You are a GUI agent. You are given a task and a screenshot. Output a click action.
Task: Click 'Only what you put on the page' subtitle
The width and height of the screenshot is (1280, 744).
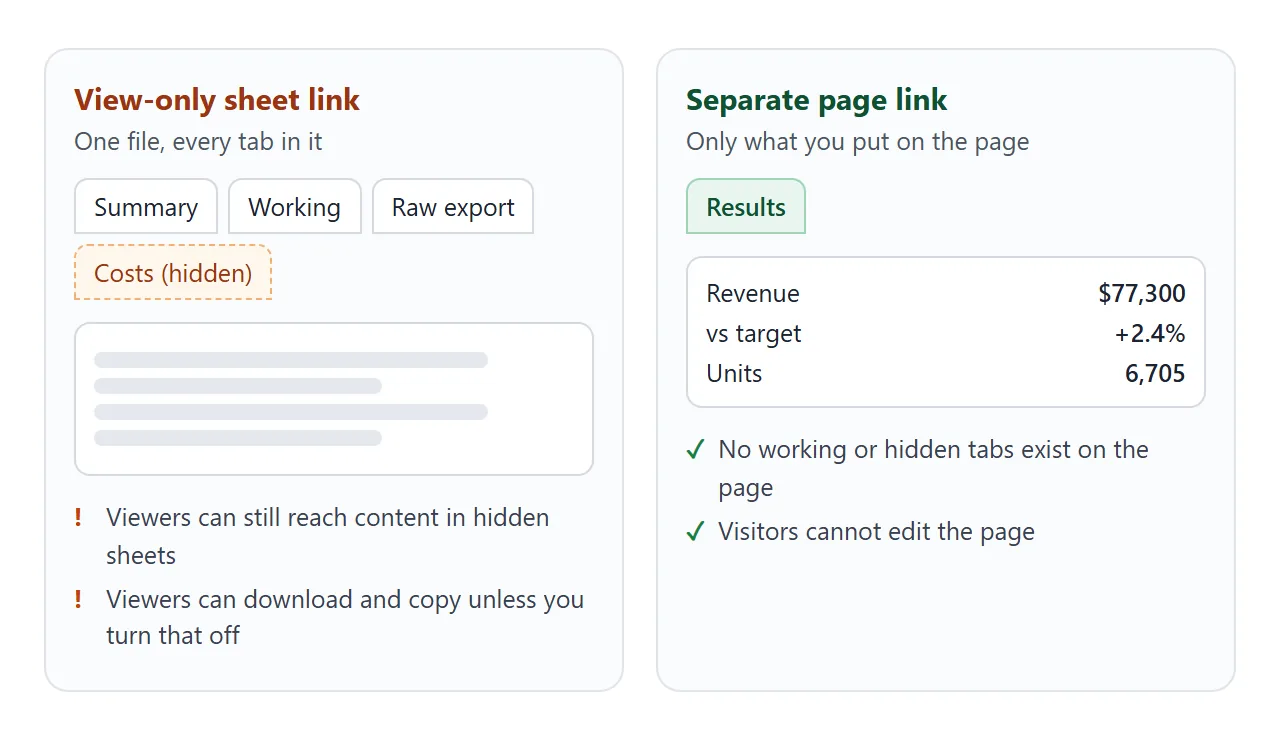(858, 142)
